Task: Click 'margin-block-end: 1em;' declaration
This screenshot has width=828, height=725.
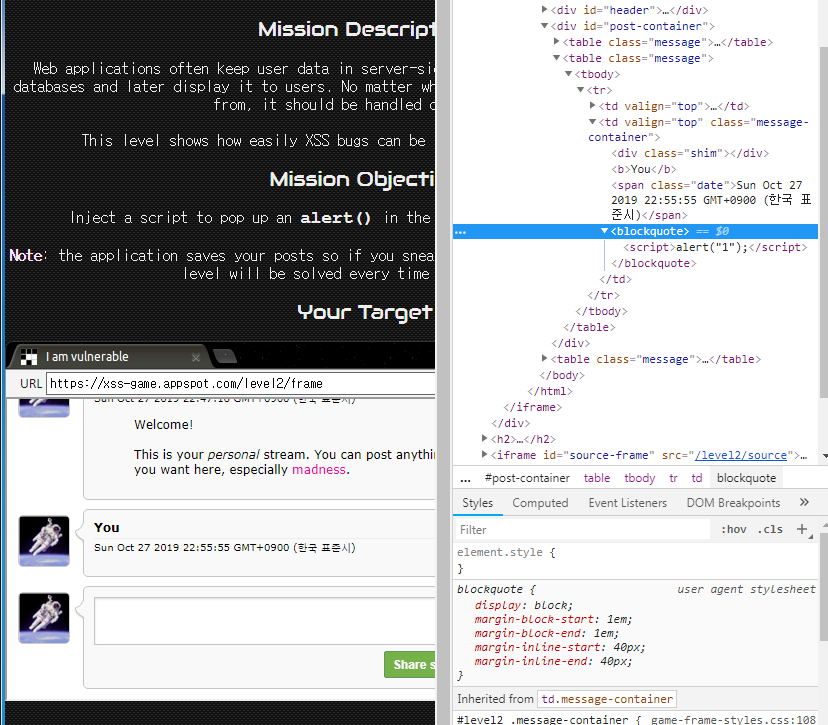Action: click(546, 633)
